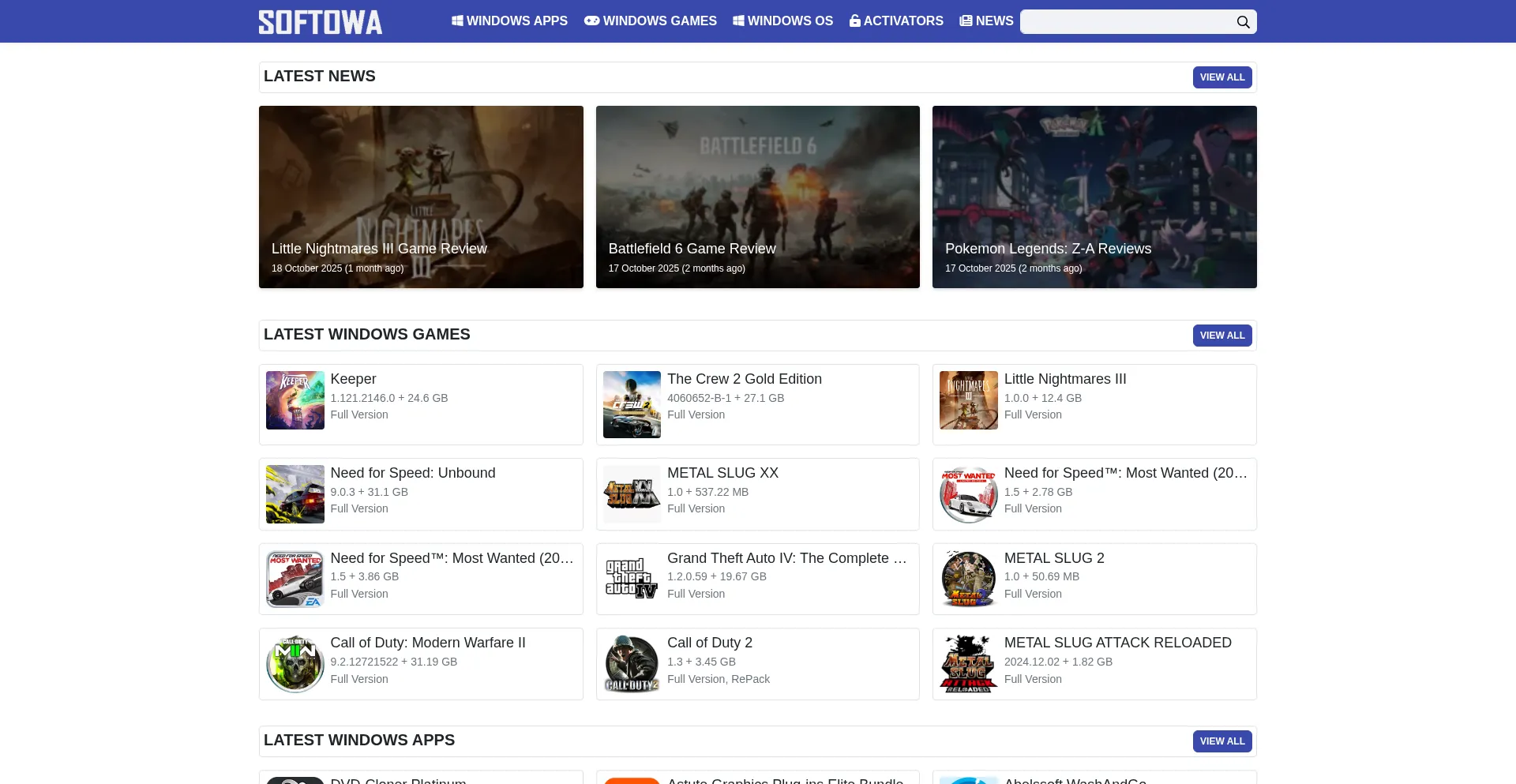1516x784 pixels.
Task: Open the Activators menu item
Action: [896, 21]
